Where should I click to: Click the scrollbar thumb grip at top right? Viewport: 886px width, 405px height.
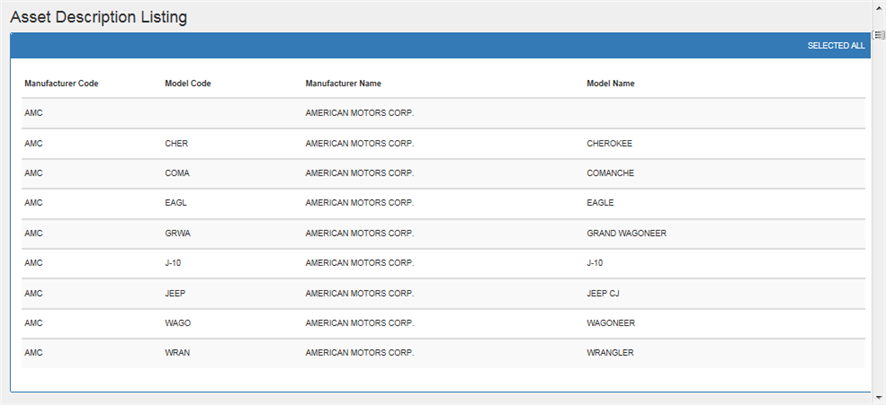coord(879,35)
